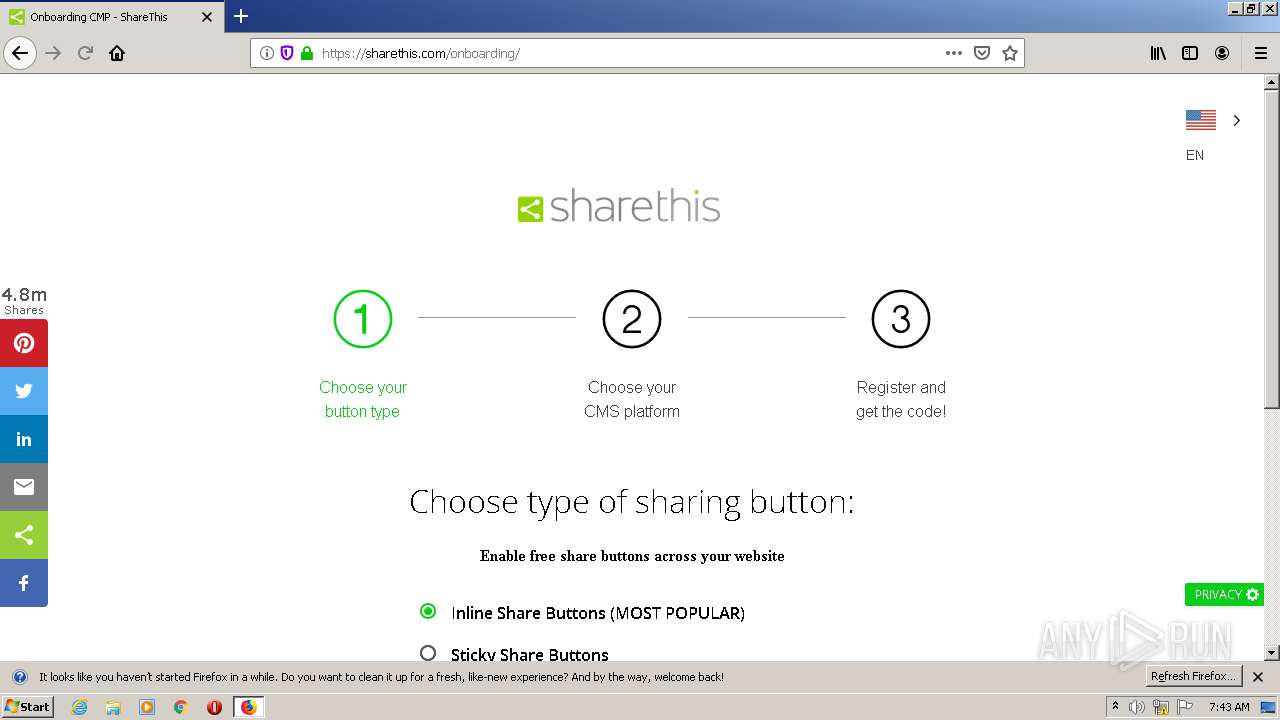View the secure connection padlock details

(x=307, y=53)
